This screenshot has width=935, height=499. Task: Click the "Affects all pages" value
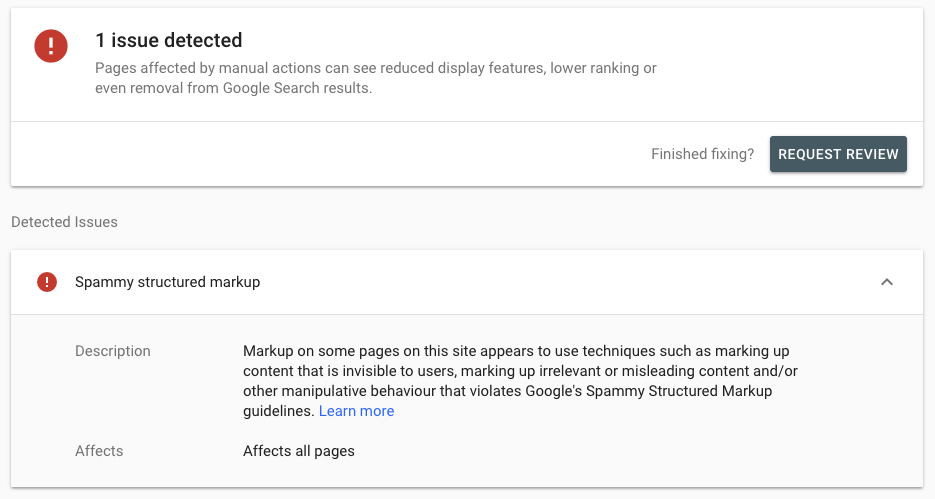pyautogui.click(x=299, y=451)
